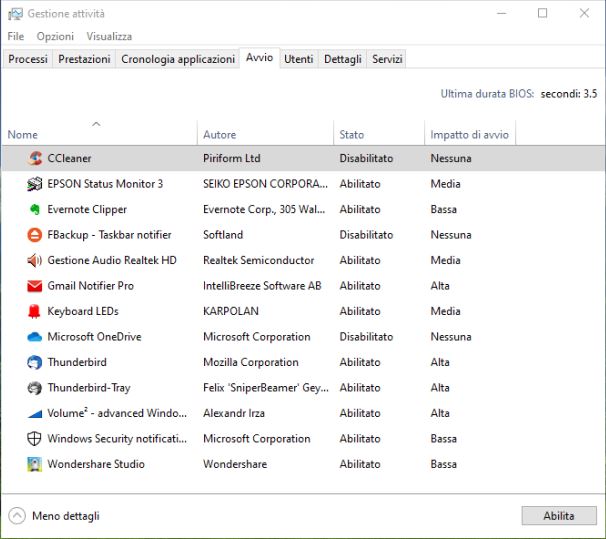Click the Wondershare Studio icon

point(34,464)
